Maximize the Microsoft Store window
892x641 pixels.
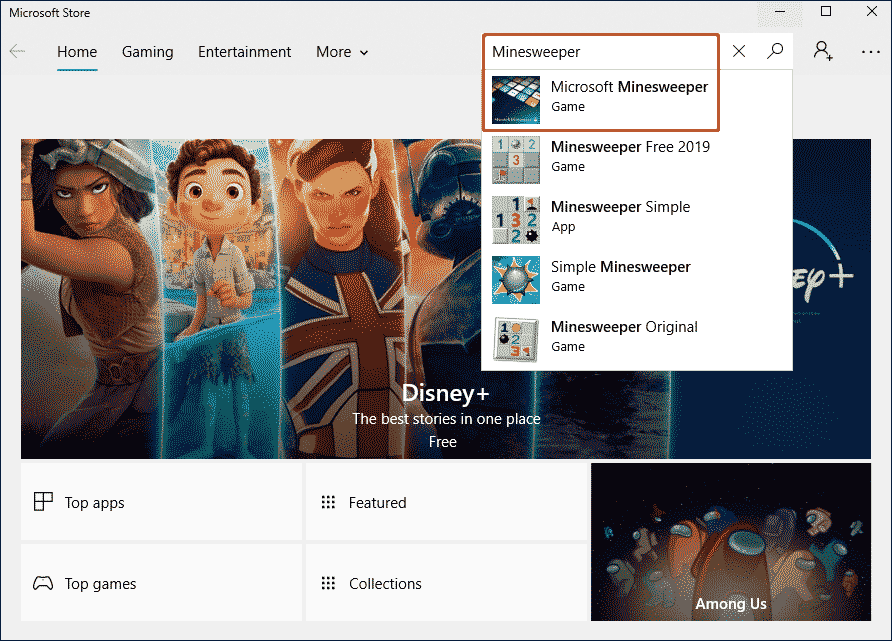tap(826, 12)
